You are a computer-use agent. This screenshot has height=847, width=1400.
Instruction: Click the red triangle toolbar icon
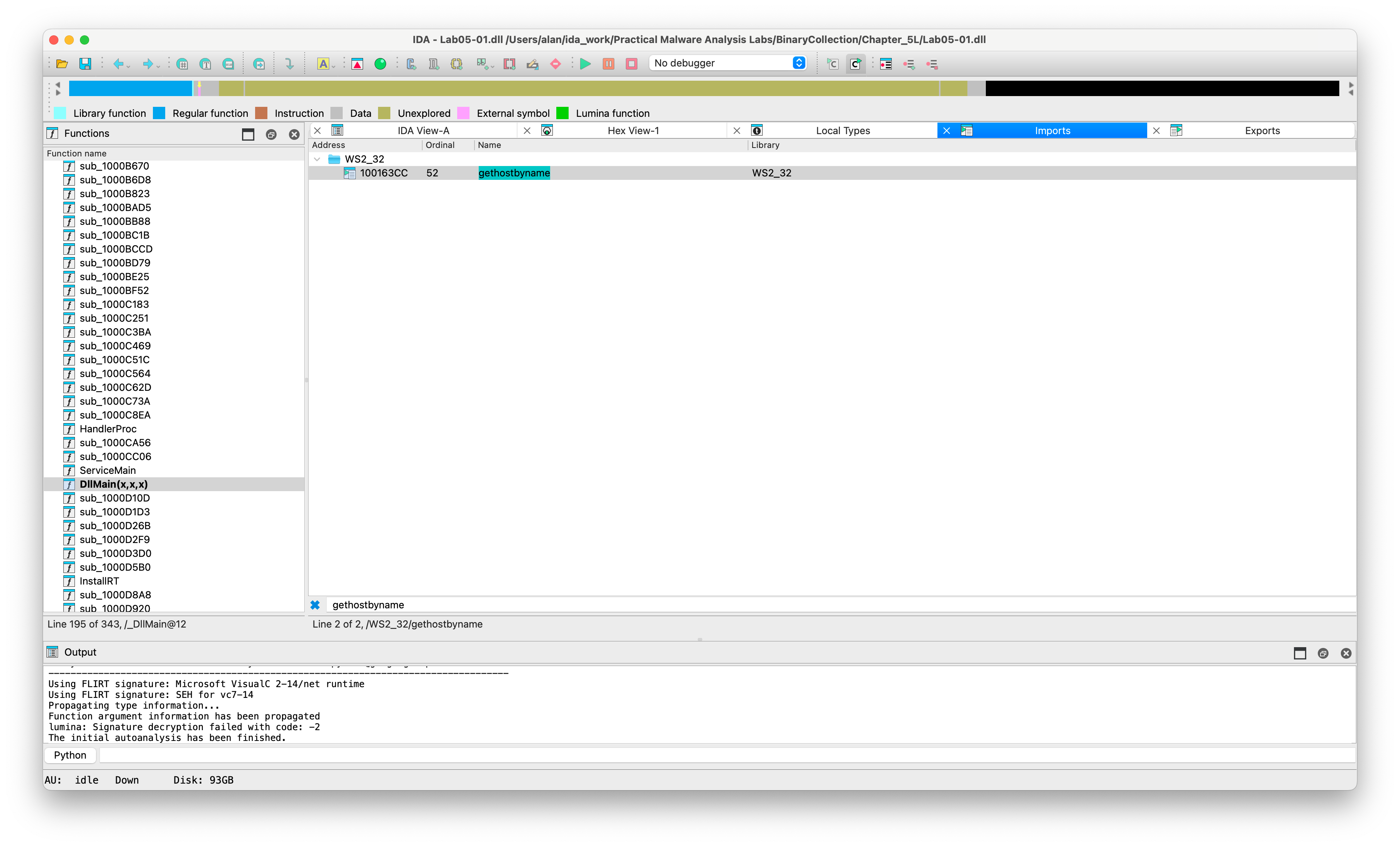(357, 64)
